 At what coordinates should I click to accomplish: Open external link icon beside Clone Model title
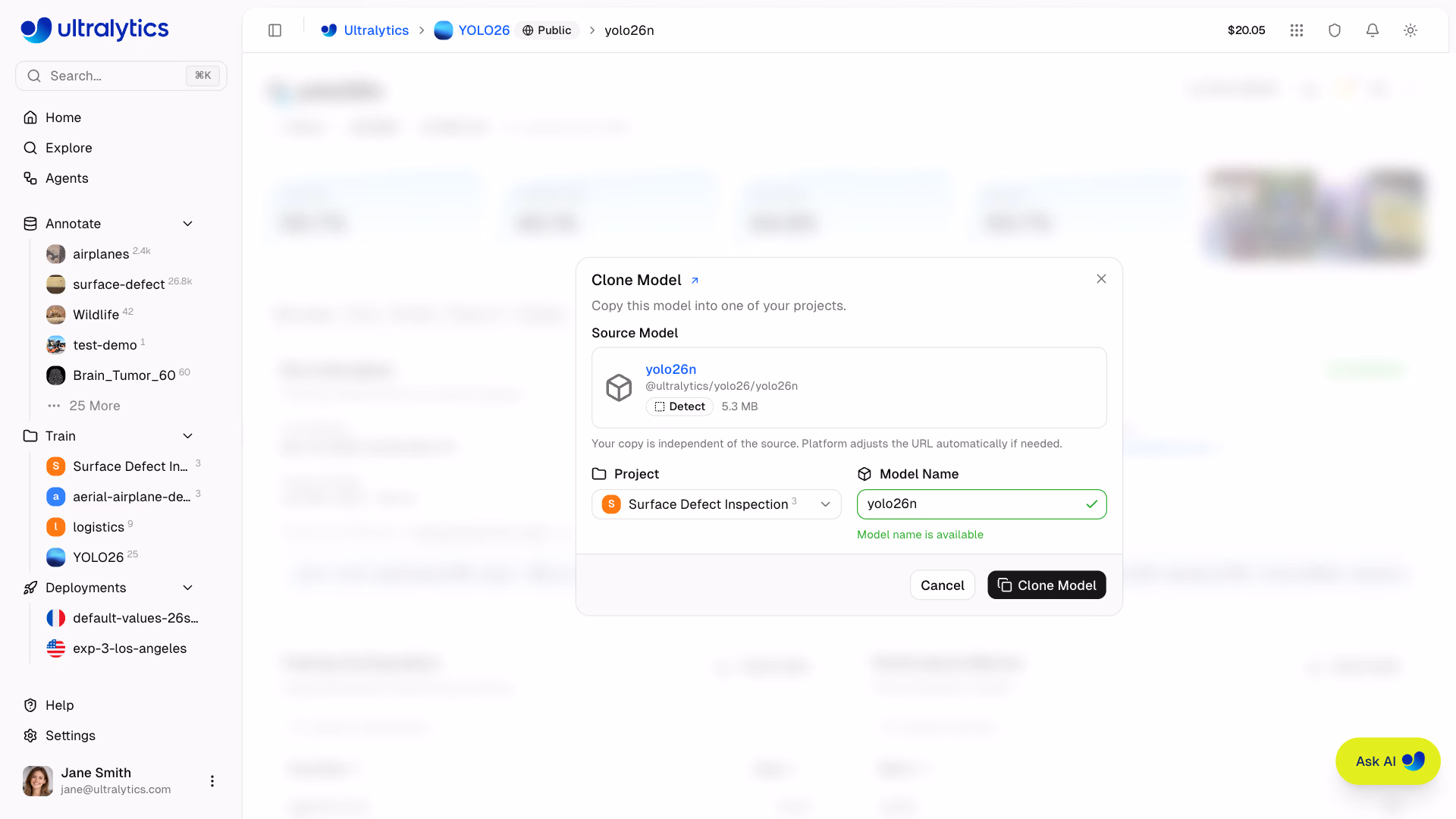695,281
